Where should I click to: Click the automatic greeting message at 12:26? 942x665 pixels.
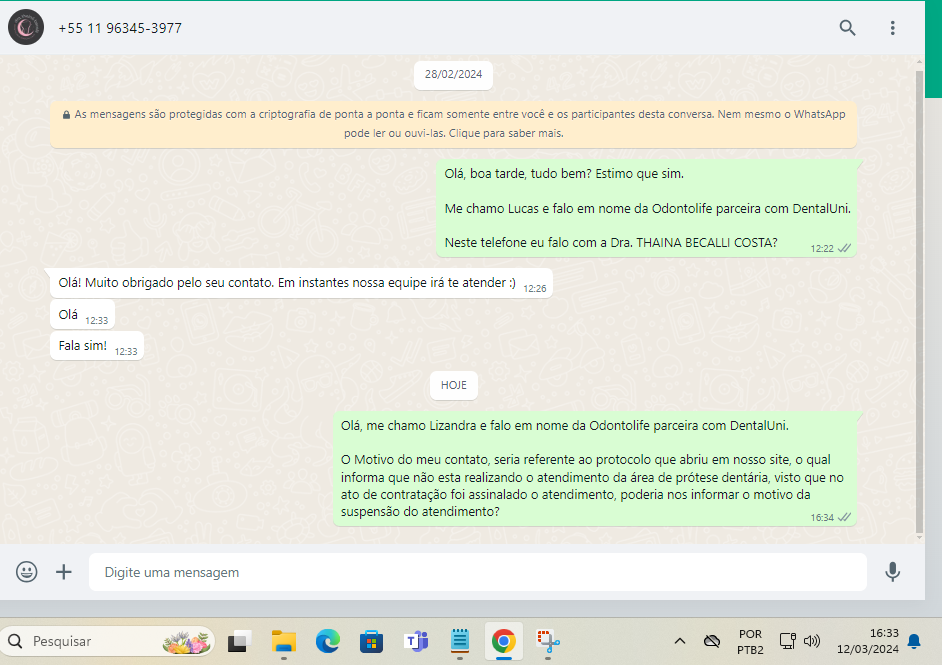point(301,283)
